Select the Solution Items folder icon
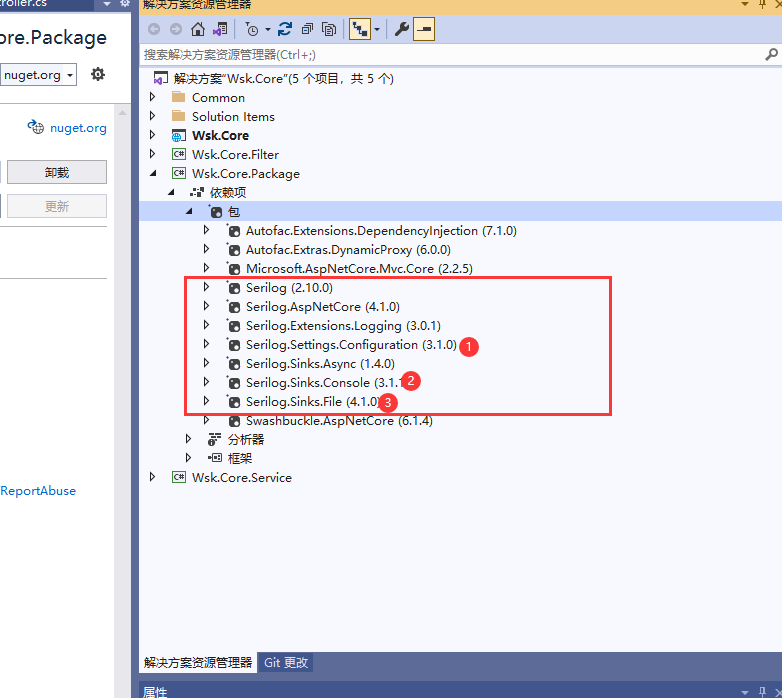The width and height of the screenshot is (782, 698). (178, 116)
